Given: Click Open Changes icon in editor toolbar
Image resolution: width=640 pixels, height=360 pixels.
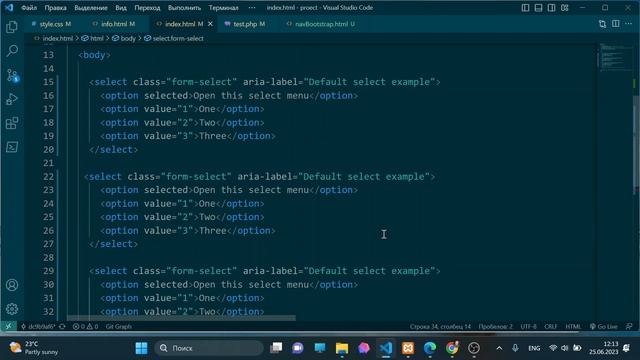Looking at the screenshot, I should coord(602,24).
